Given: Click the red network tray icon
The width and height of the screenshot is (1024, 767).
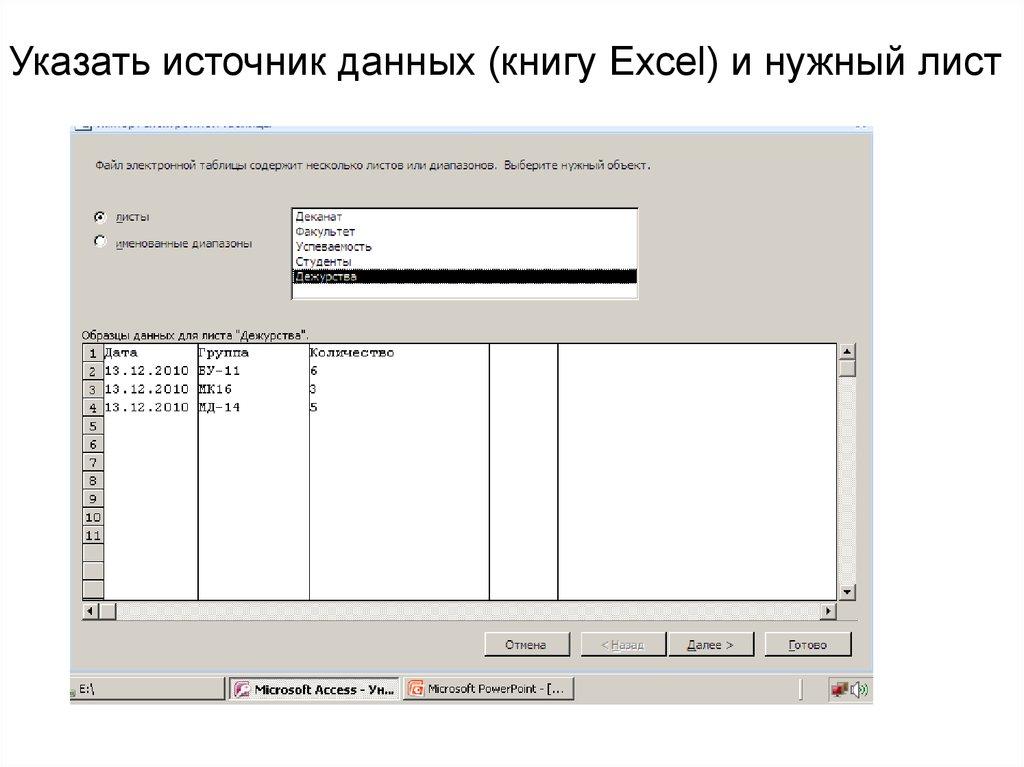Looking at the screenshot, I should click(x=840, y=689).
